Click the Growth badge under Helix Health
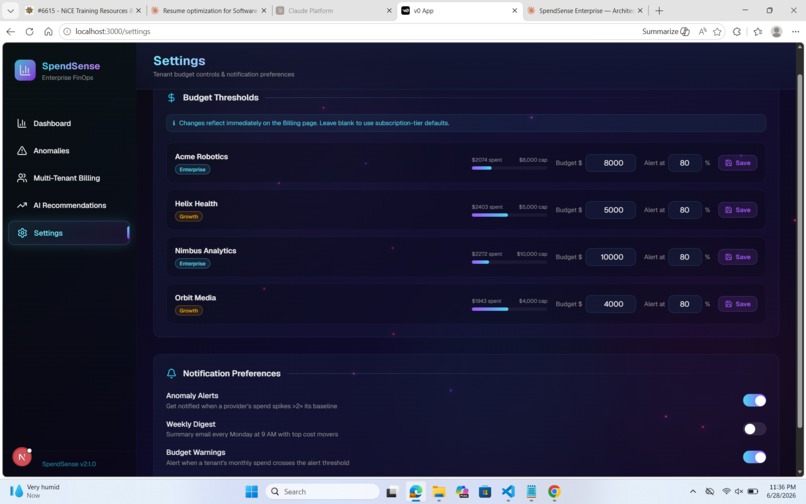This screenshot has width=806, height=504. click(189, 217)
